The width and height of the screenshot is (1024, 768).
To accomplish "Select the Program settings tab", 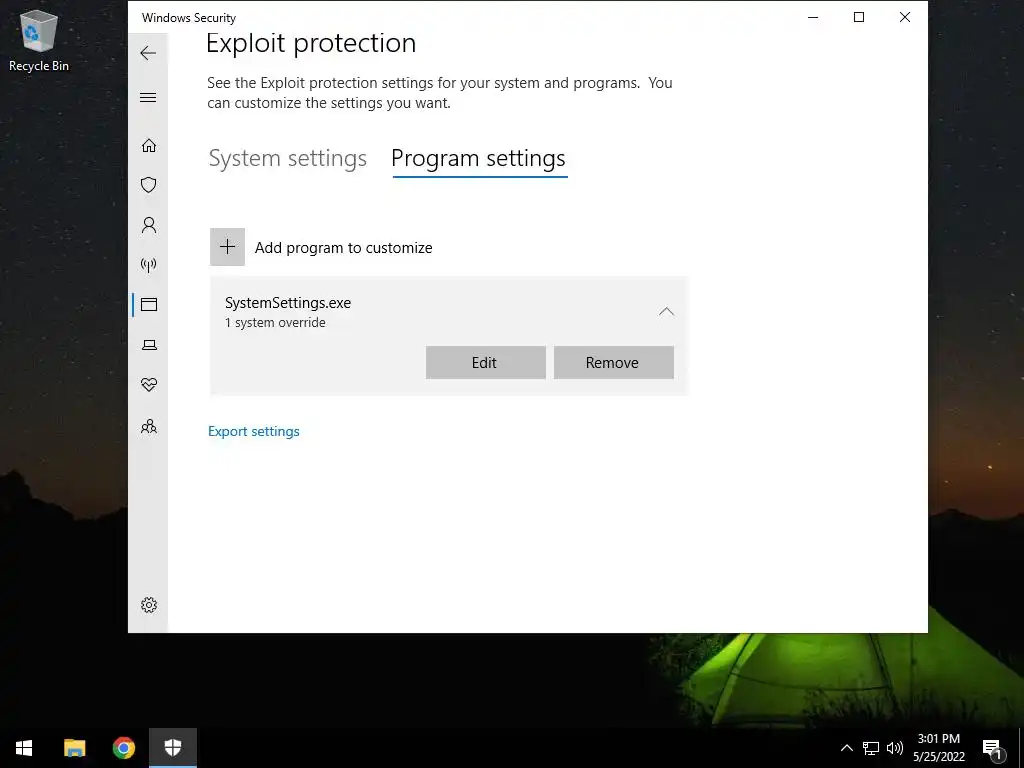I will click(x=478, y=159).
